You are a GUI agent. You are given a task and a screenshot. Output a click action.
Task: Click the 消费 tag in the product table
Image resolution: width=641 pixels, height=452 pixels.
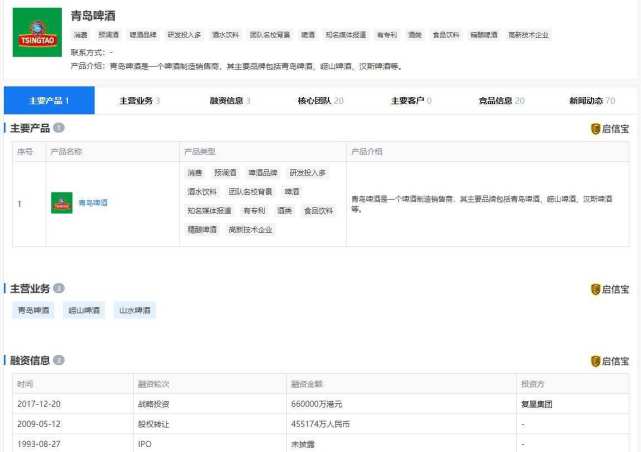pyautogui.click(x=195, y=172)
